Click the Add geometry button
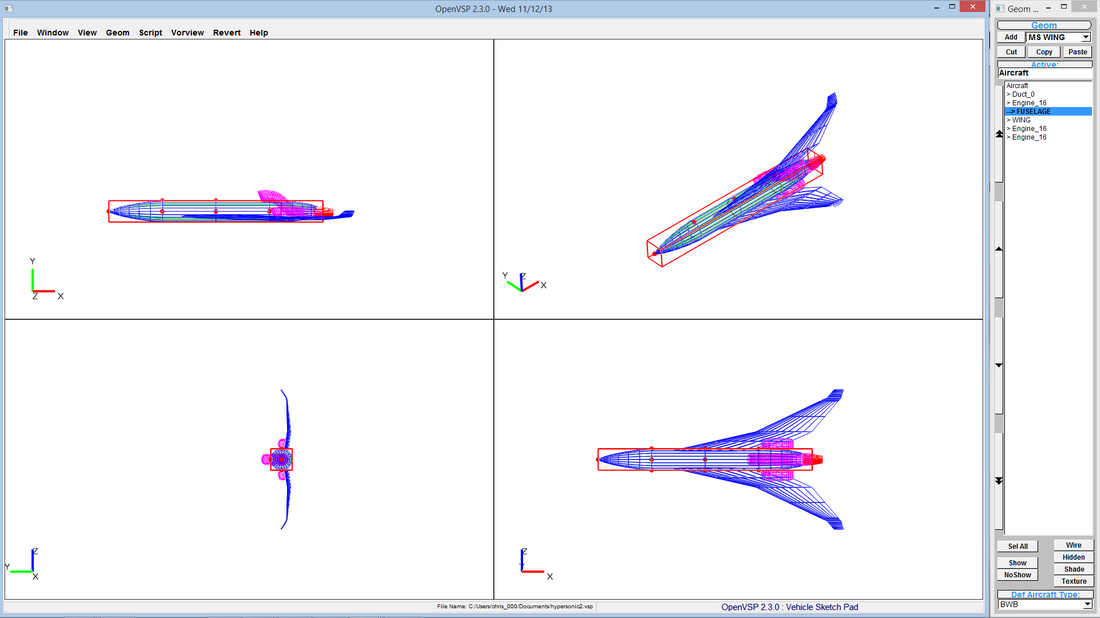The width and height of the screenshot is (1100, 618). coord(1011,37)
